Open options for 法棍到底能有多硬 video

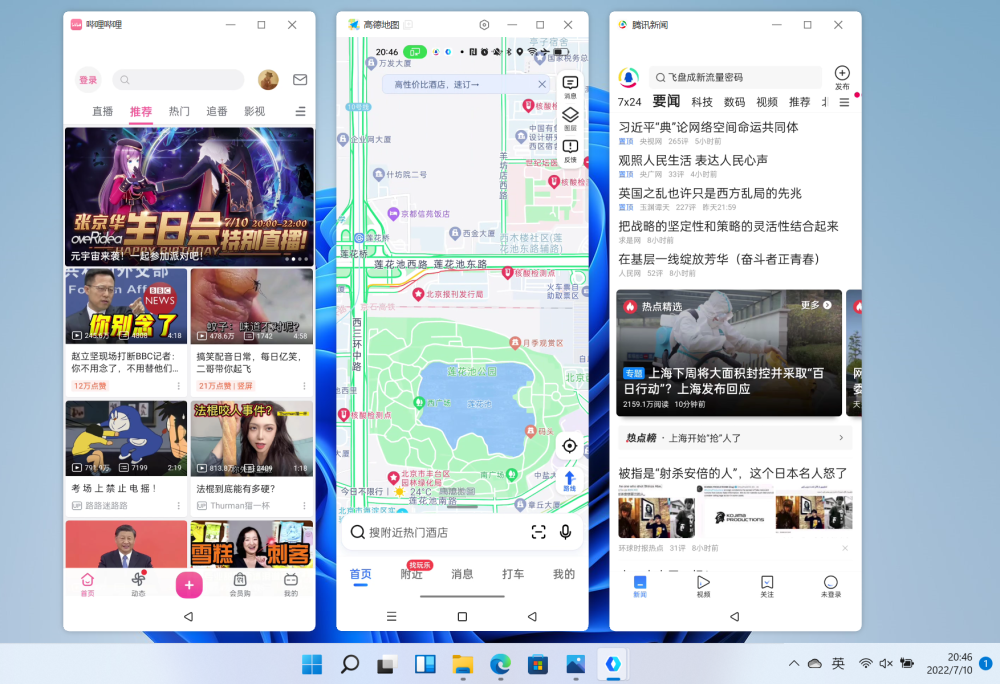[x=304, y=506]
